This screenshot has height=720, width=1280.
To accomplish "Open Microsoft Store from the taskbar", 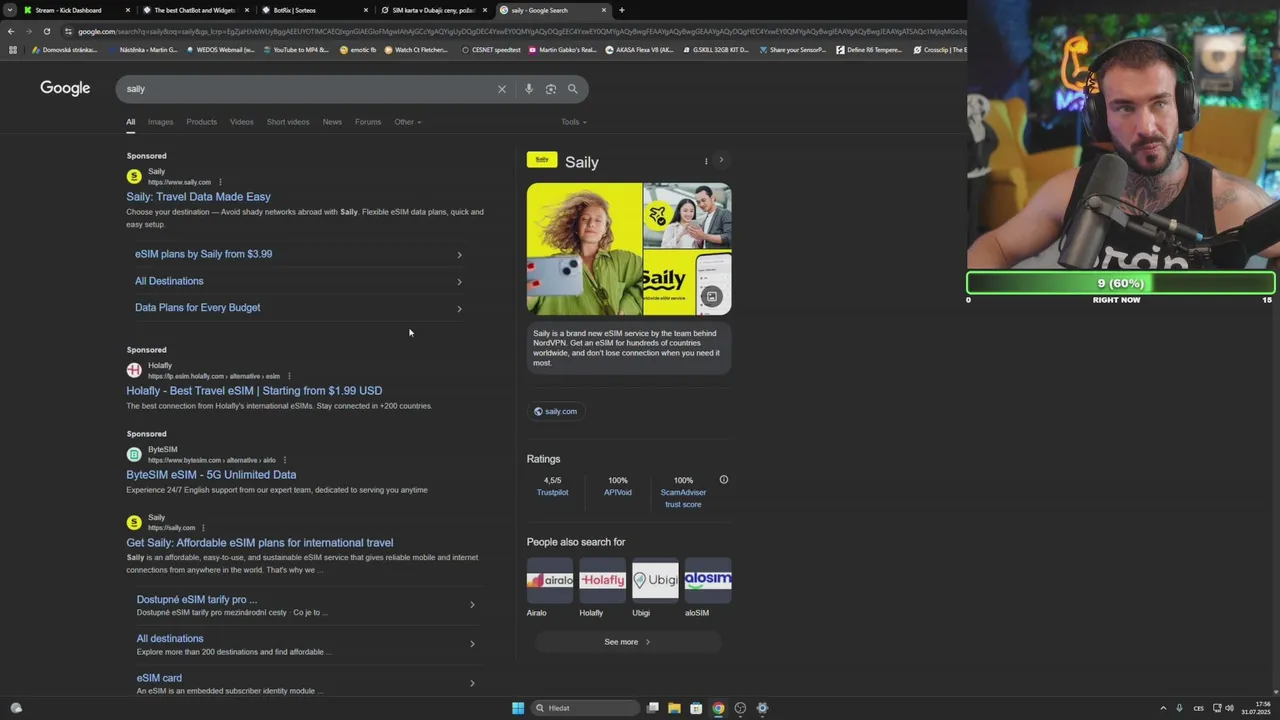I will click(x=696, y=708).
